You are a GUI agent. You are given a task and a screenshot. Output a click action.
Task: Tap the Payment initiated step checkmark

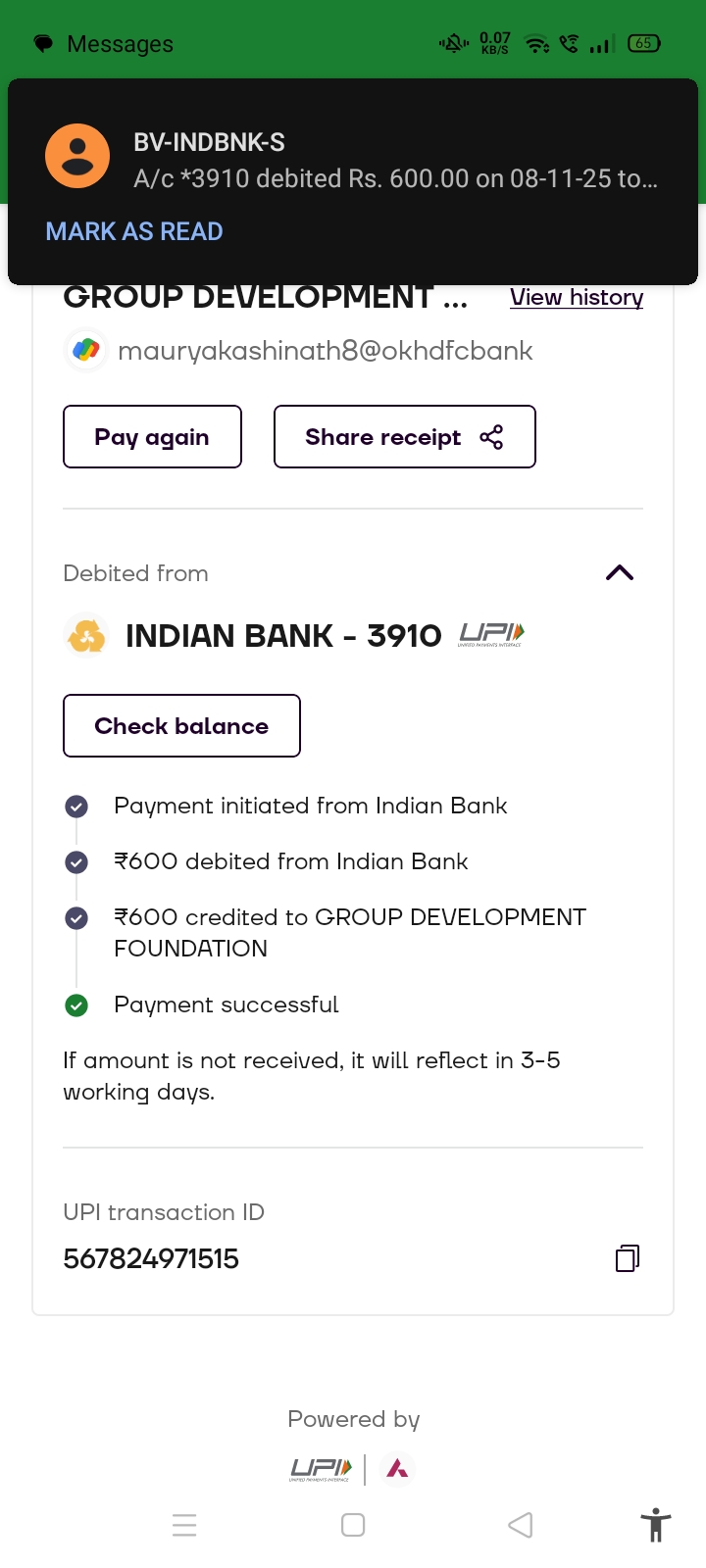76,807
